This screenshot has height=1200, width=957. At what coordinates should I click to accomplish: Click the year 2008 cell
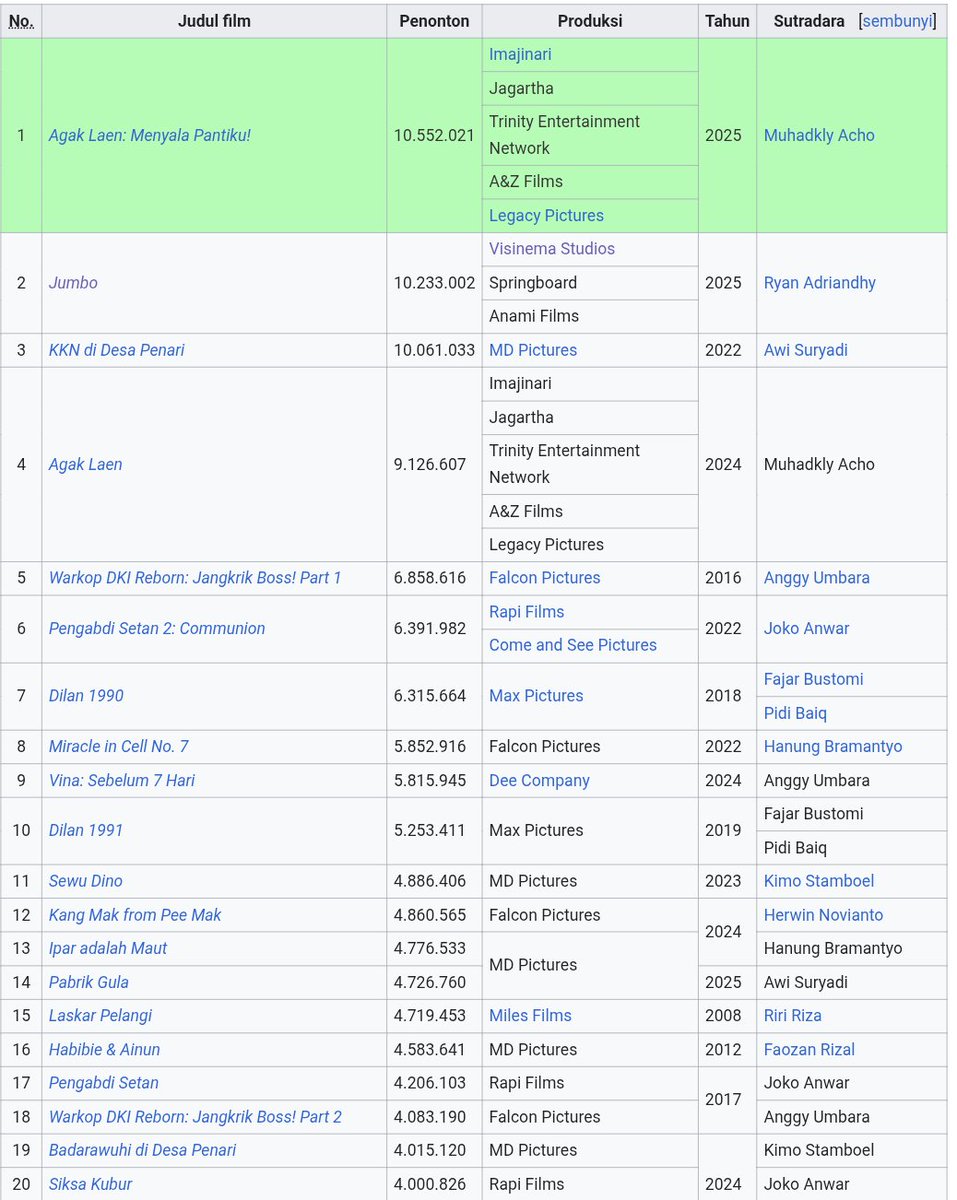(x=727, y=1016)
